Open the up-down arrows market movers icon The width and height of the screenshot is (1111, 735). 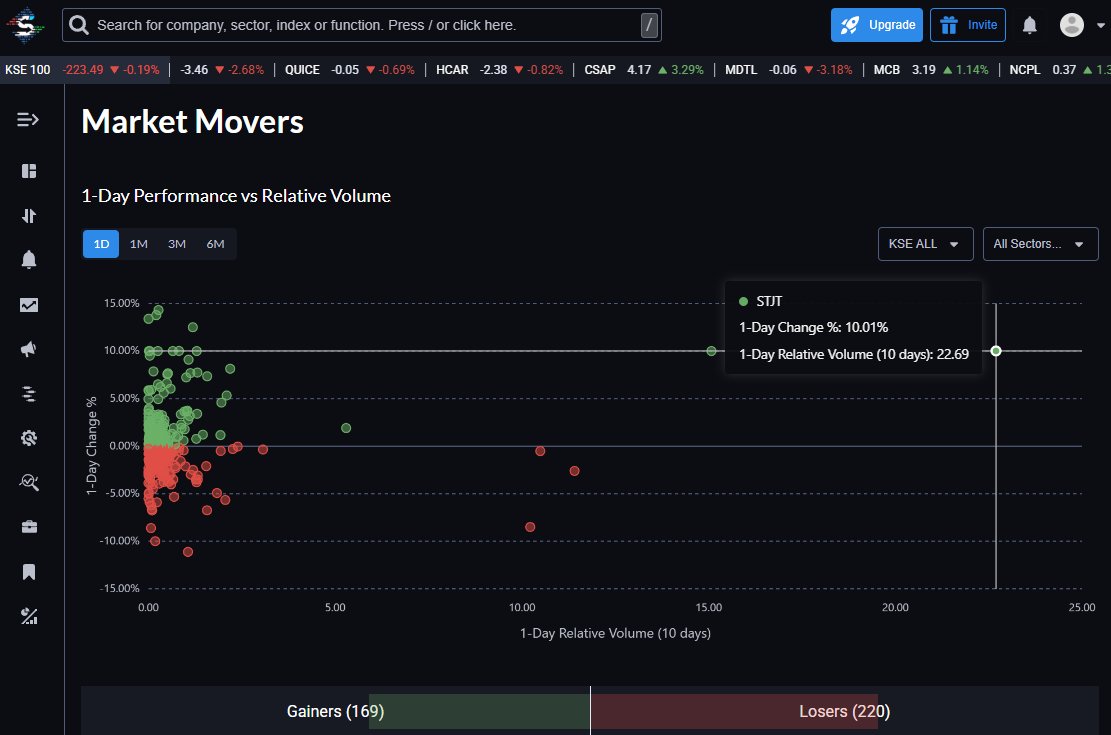[x=29, y=216]
